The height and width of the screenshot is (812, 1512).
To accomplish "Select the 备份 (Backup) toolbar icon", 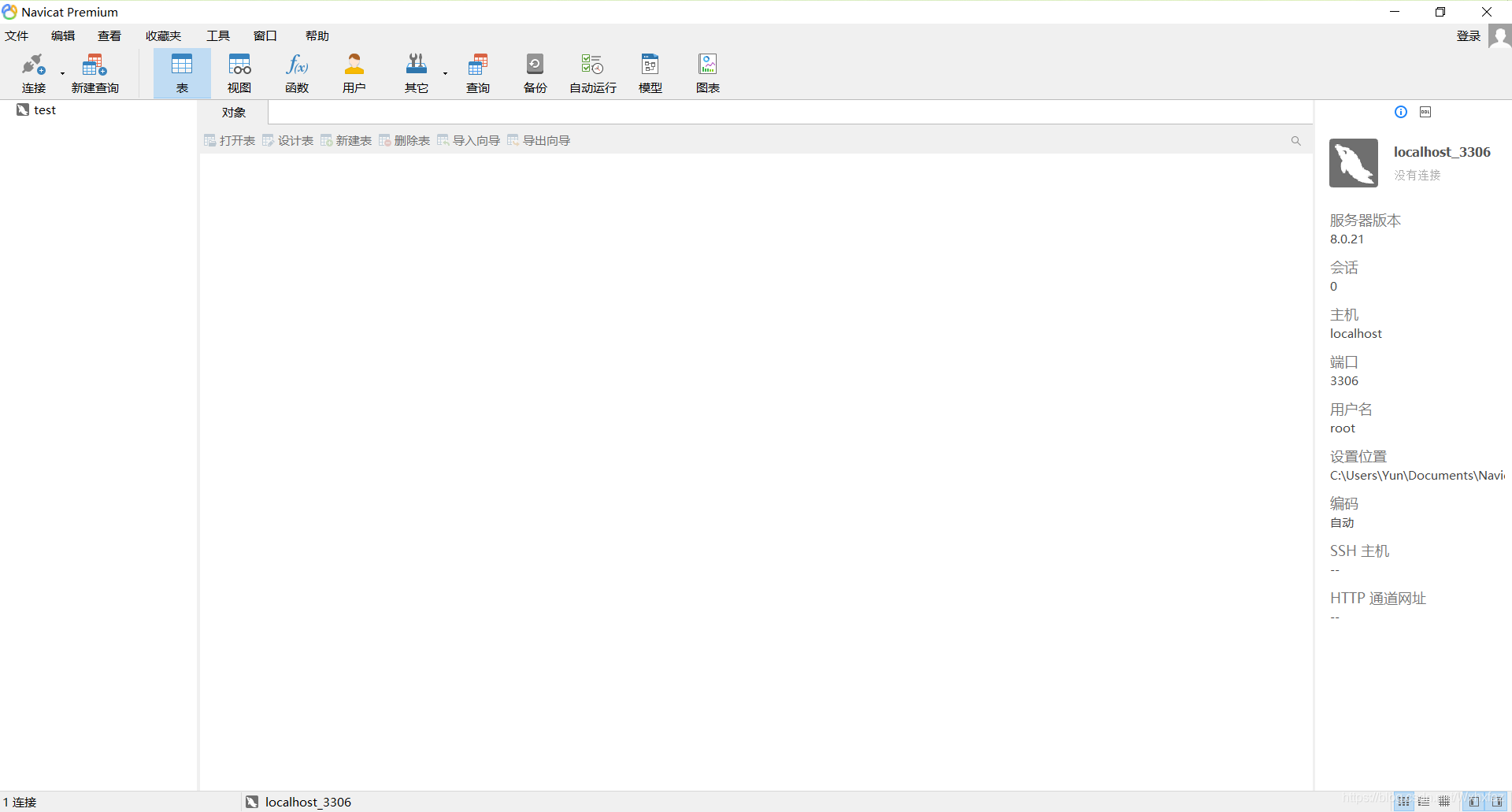I will [535, 73].
